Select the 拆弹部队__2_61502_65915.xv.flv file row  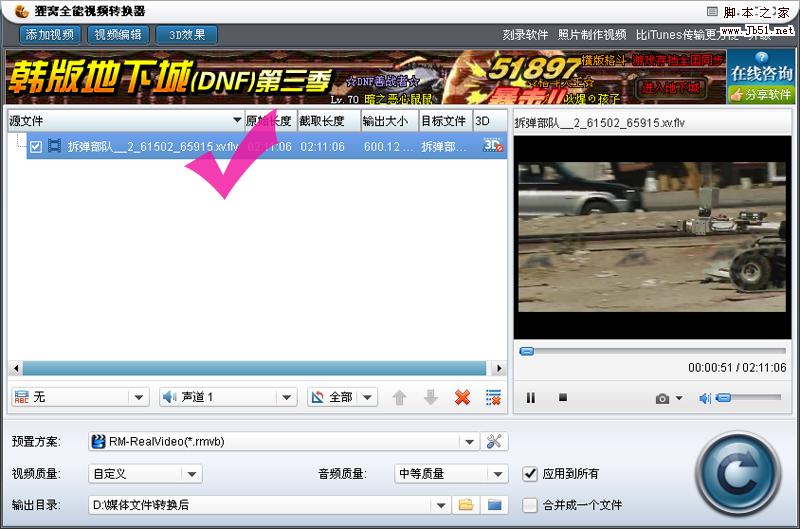(x=266, y=146)
